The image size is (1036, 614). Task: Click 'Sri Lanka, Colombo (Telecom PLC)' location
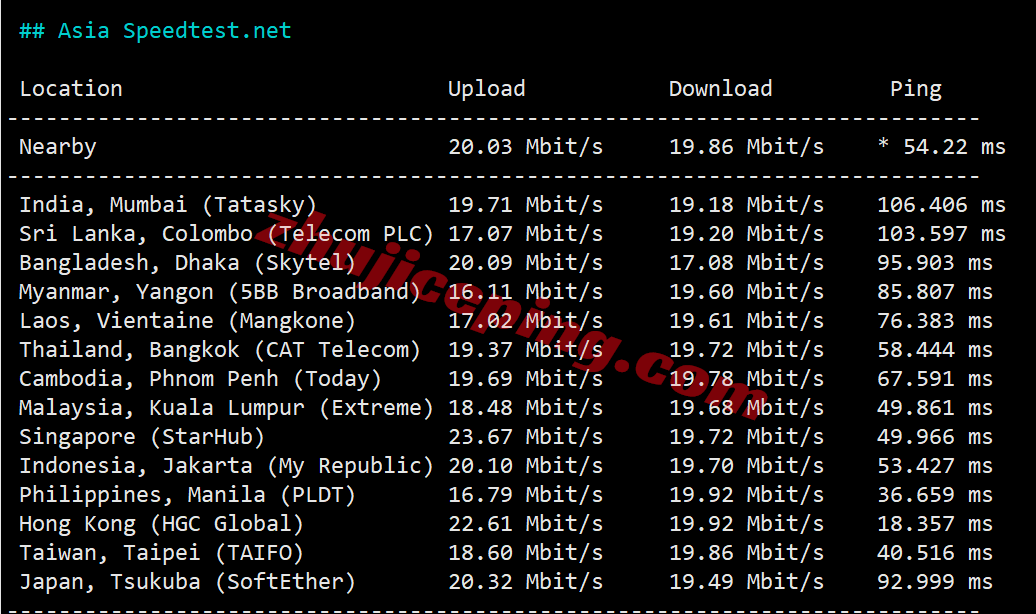[x=226, y=234]
